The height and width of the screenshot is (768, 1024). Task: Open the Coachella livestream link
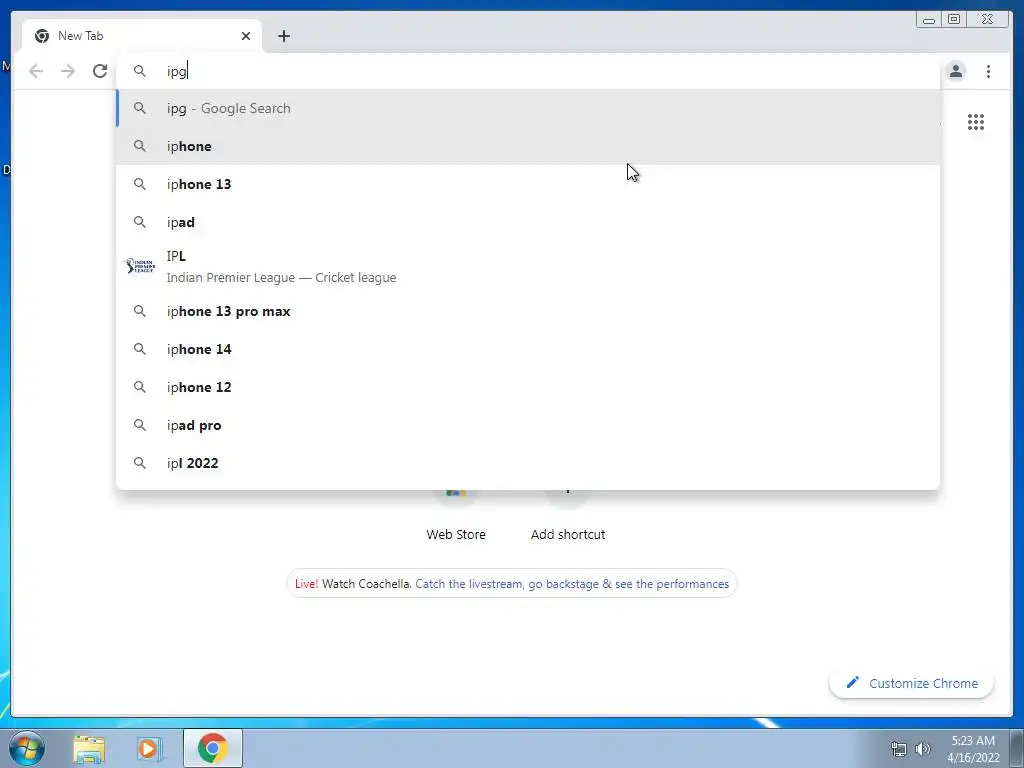coord(572,584)
